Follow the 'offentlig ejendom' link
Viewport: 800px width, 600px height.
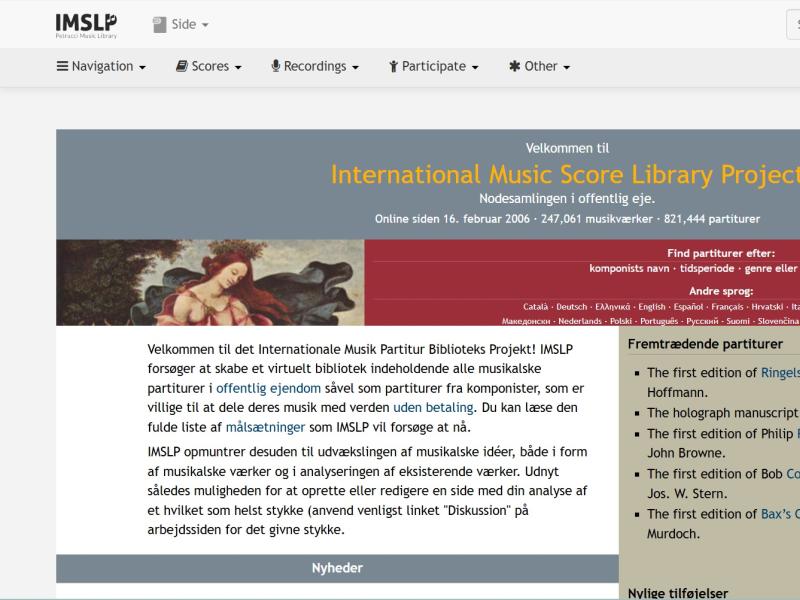pyautogui.click(x=268, y=388)
